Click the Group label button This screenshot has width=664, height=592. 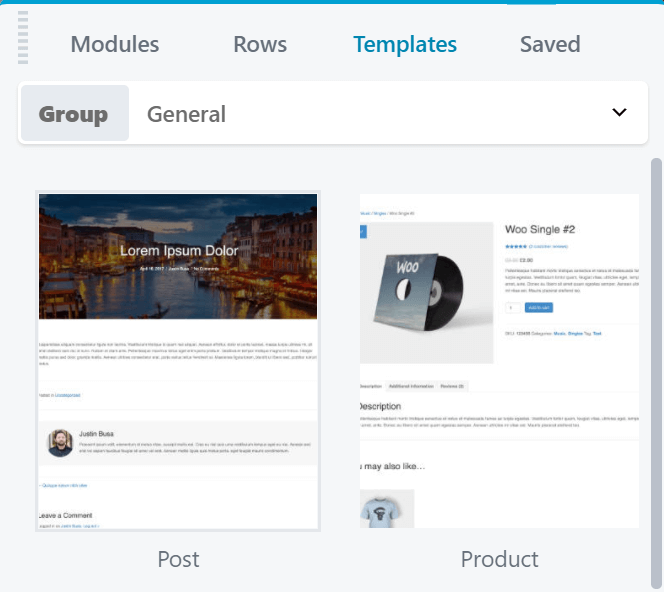75,113
